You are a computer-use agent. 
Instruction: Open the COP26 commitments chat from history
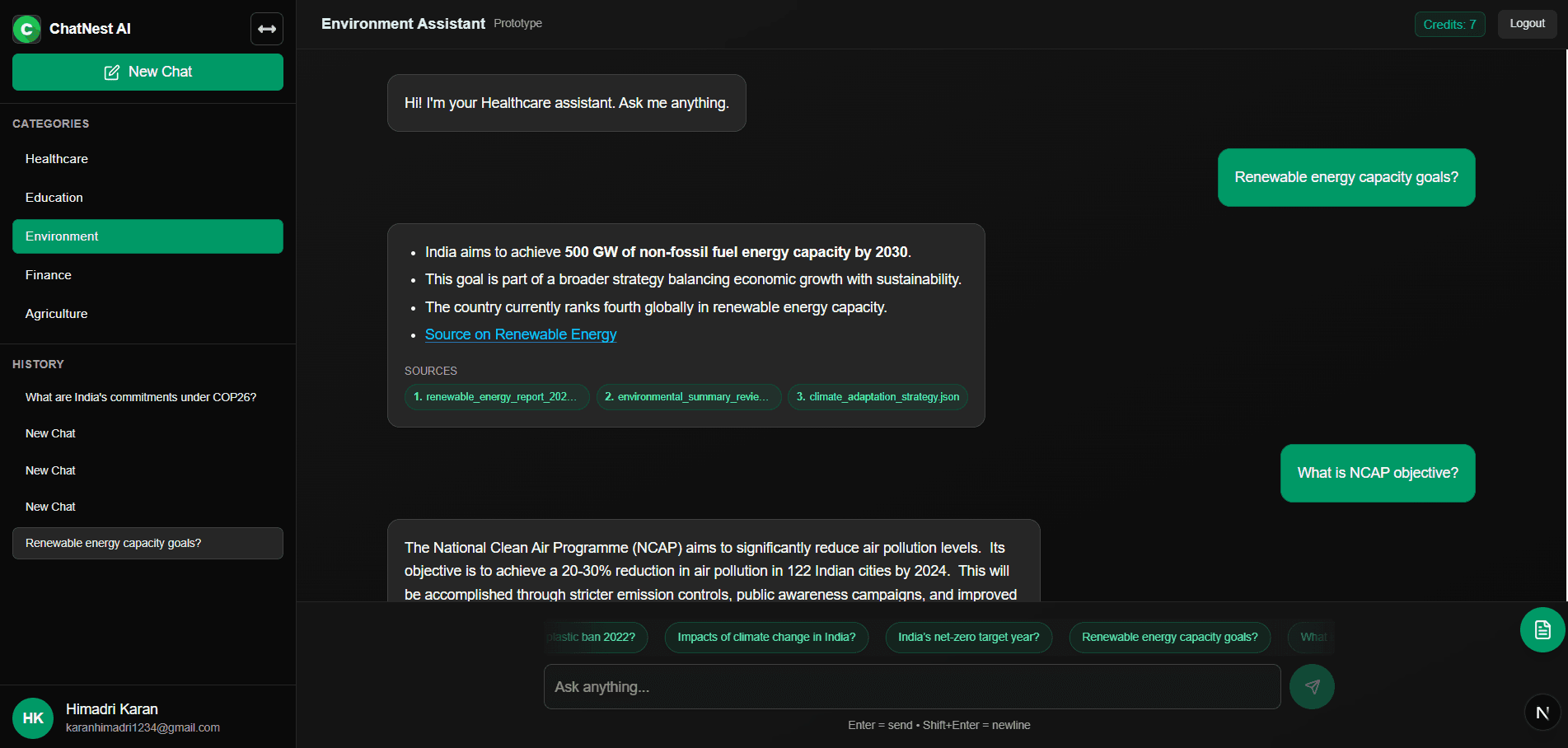pyautogui.click(x=140, y=396)
